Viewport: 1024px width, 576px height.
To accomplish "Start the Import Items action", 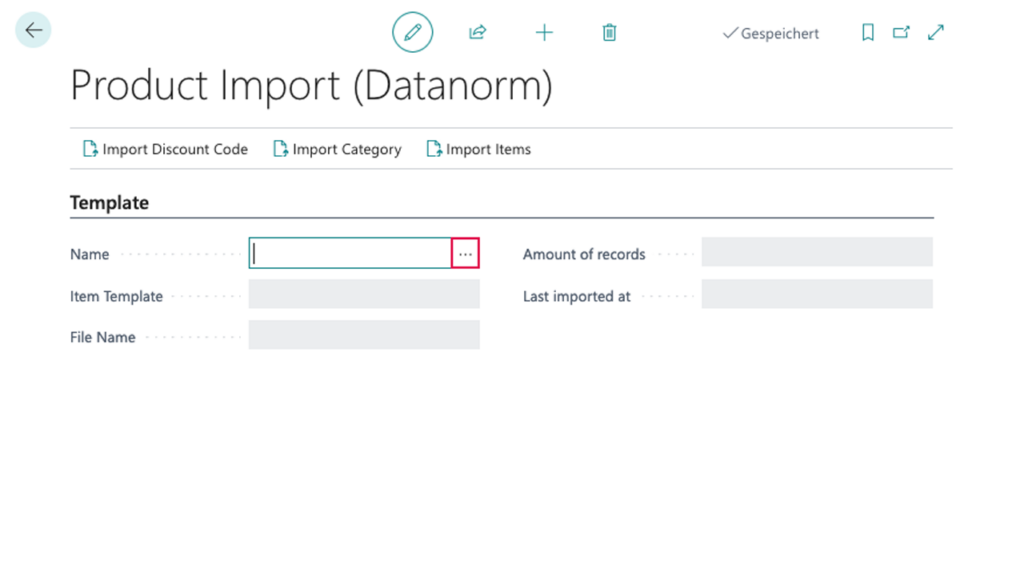I will 479,149.
